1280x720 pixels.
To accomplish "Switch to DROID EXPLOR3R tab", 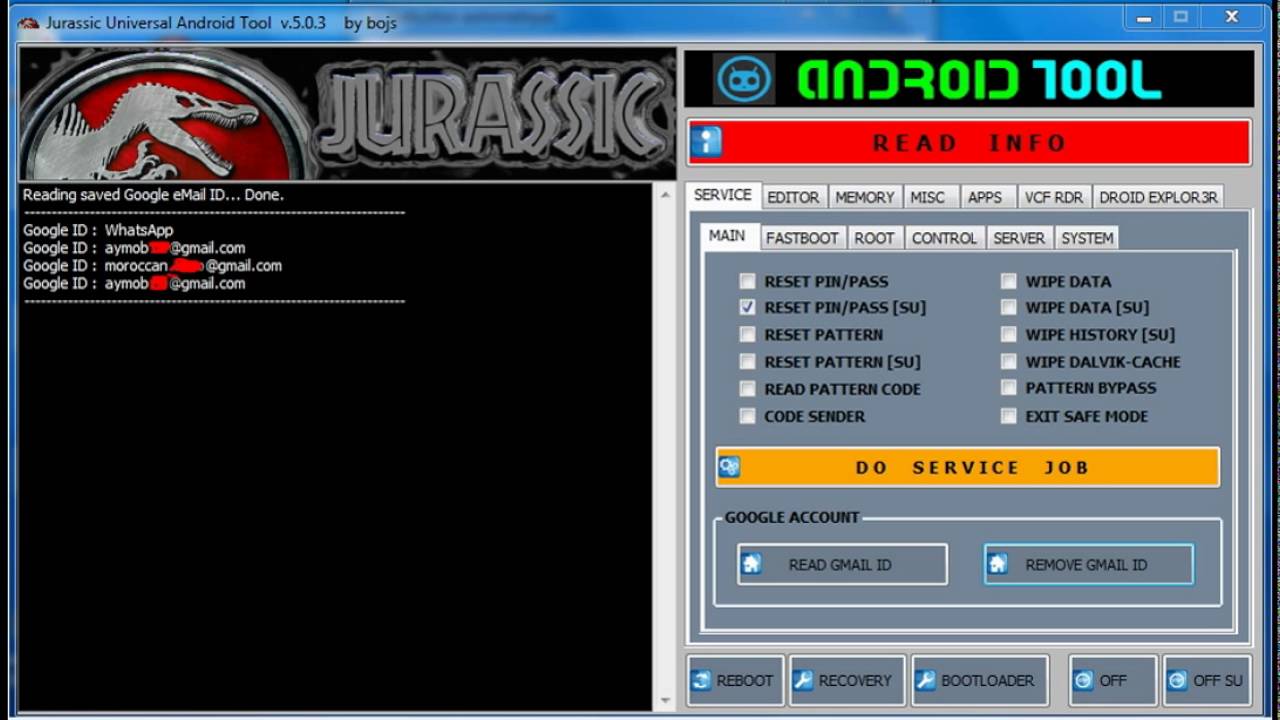I will coord(1158,197).
